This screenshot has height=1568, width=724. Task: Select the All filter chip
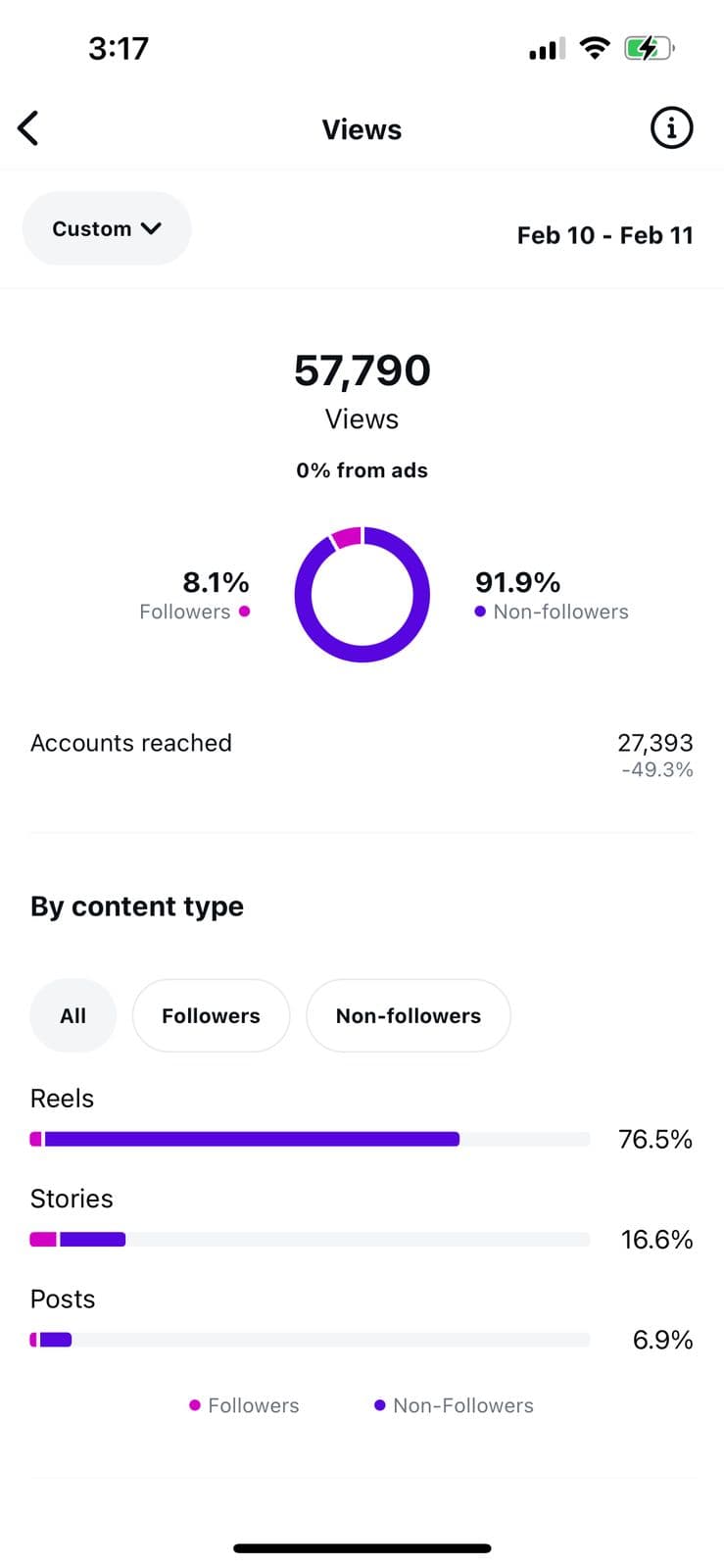[73, 1015]
